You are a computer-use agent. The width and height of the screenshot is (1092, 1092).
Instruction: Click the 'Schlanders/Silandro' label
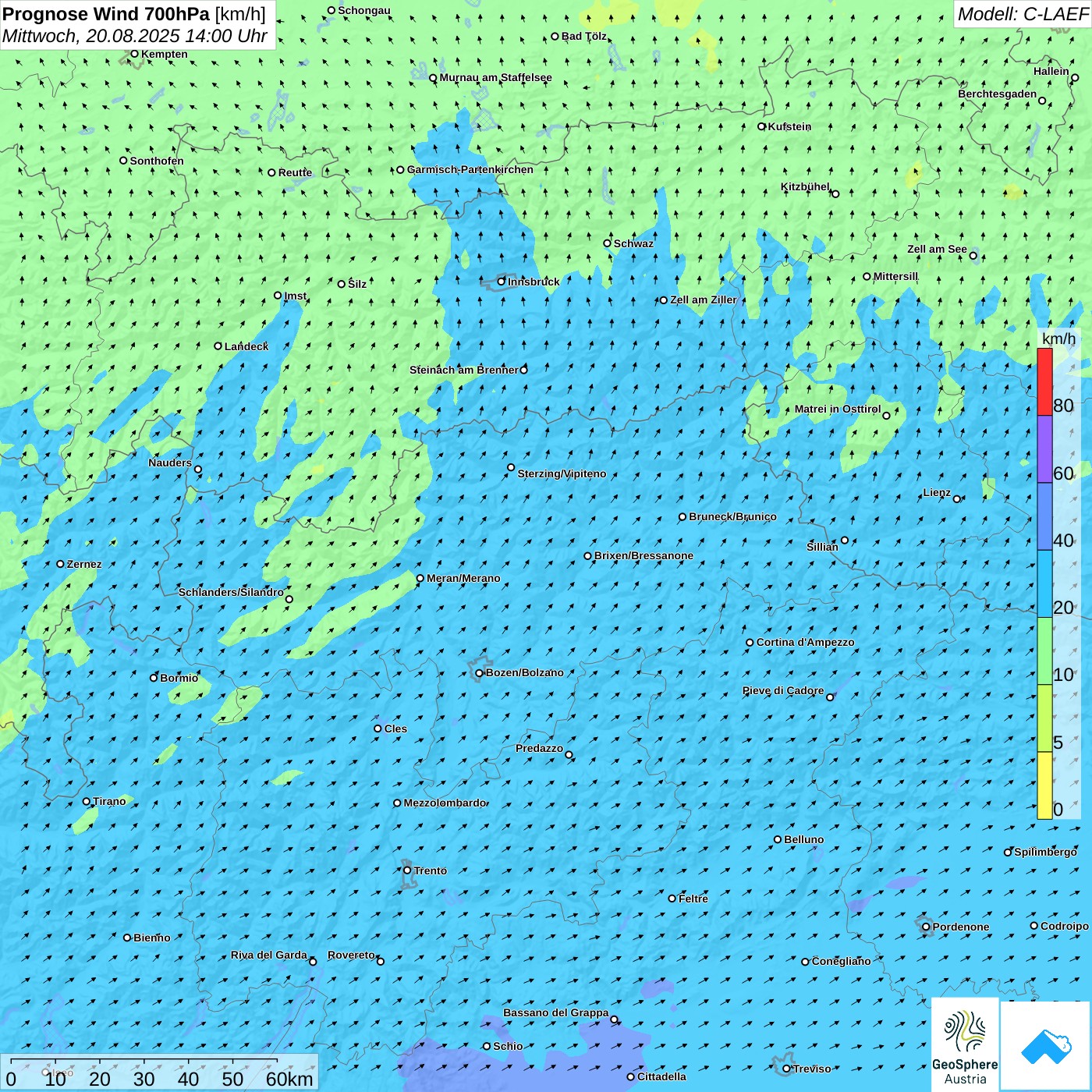(x=231, y=592)
